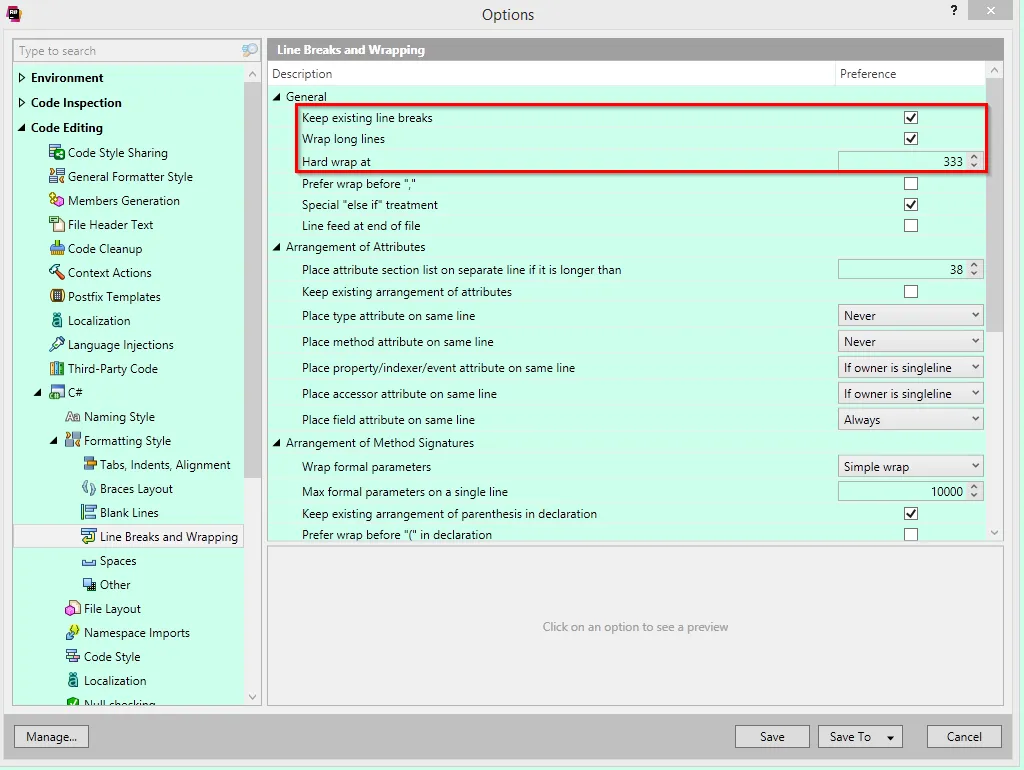Toggle Keep existing line breaks checkbox
Viewport: 1024px width, 770px height.
tap(910, 118)
